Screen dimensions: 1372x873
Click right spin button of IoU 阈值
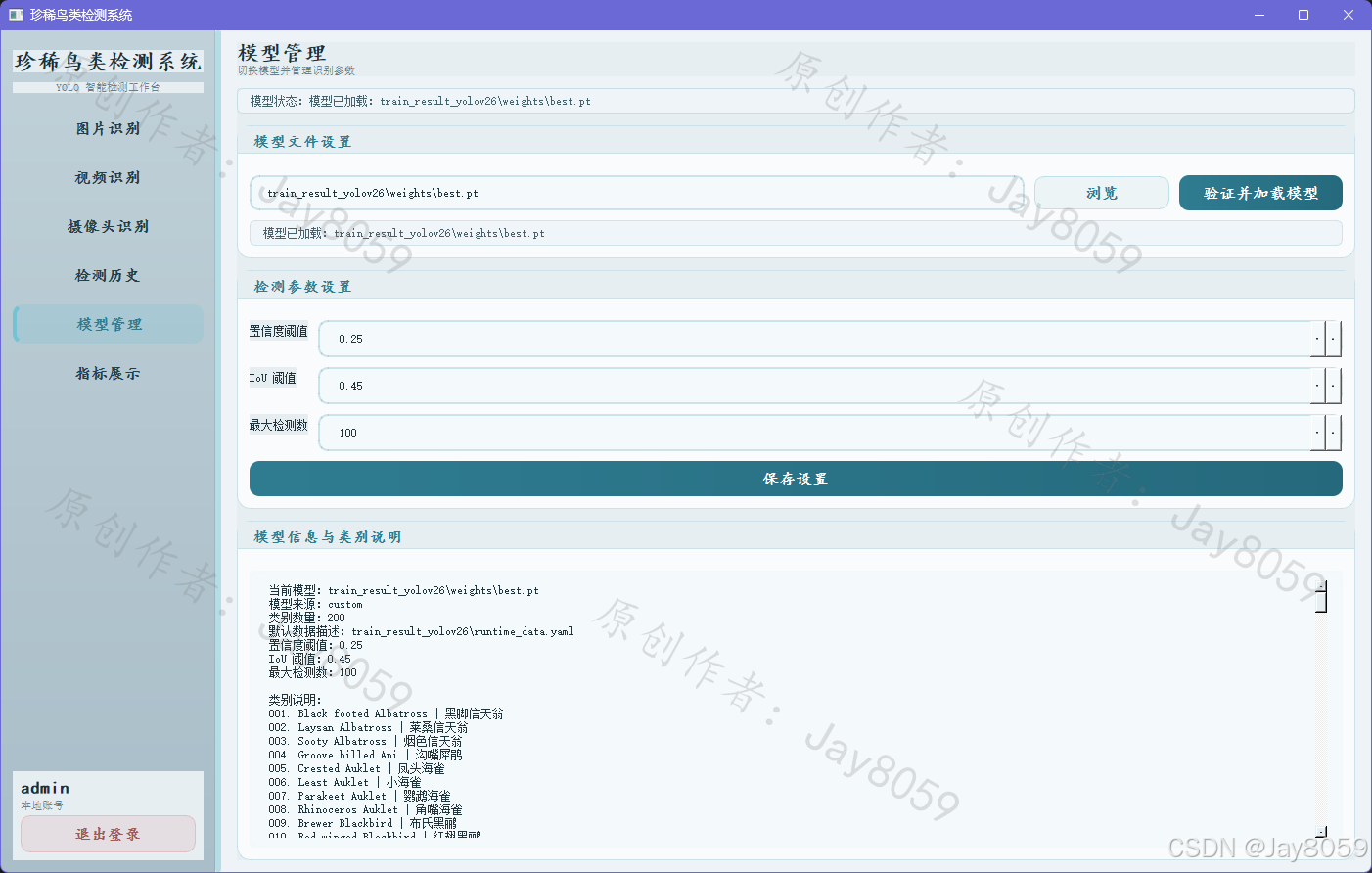(x=1333, y=386)
